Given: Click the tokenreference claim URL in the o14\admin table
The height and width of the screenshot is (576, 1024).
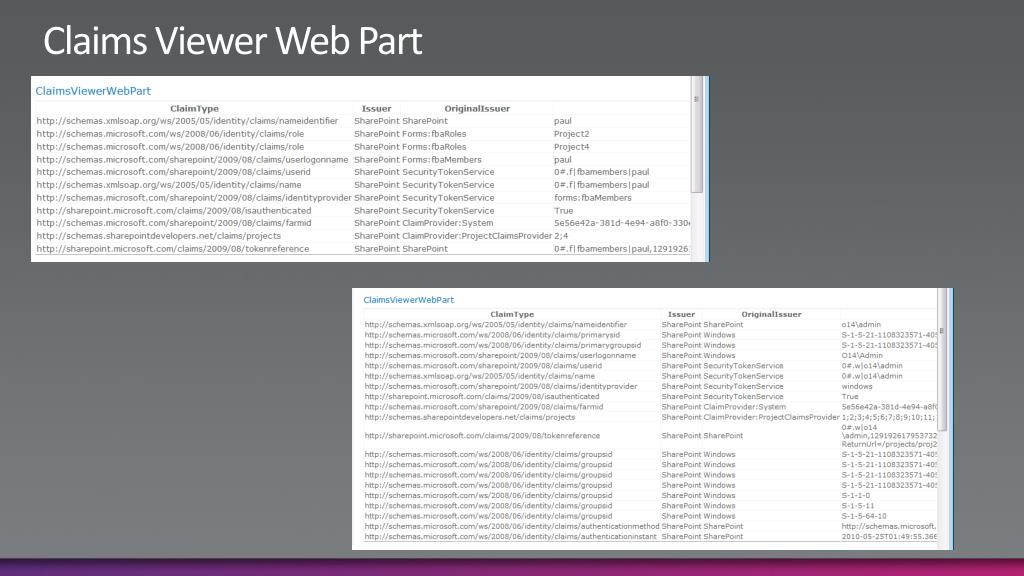Looking at the screenshot, I should click(482, 436).
